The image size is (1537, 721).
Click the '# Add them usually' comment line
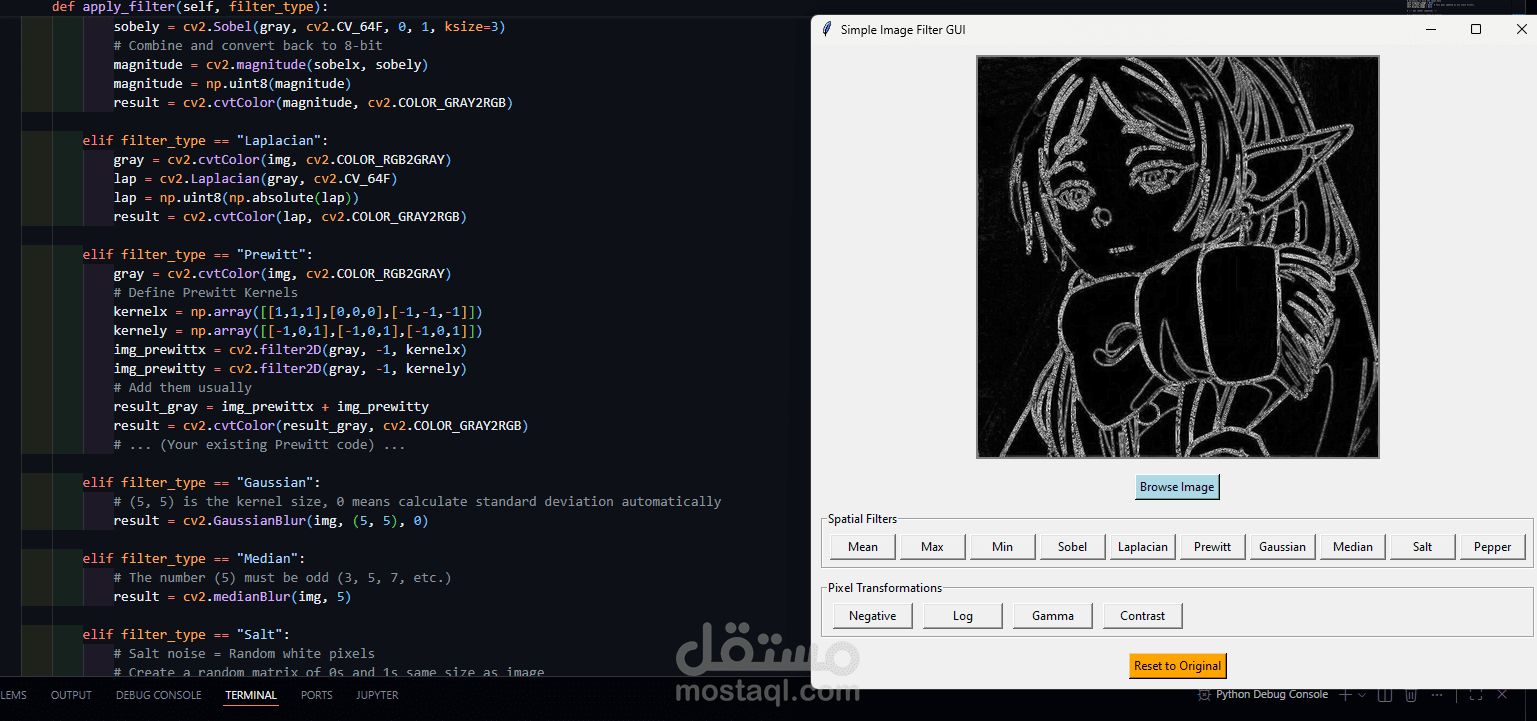pos(182,388)
